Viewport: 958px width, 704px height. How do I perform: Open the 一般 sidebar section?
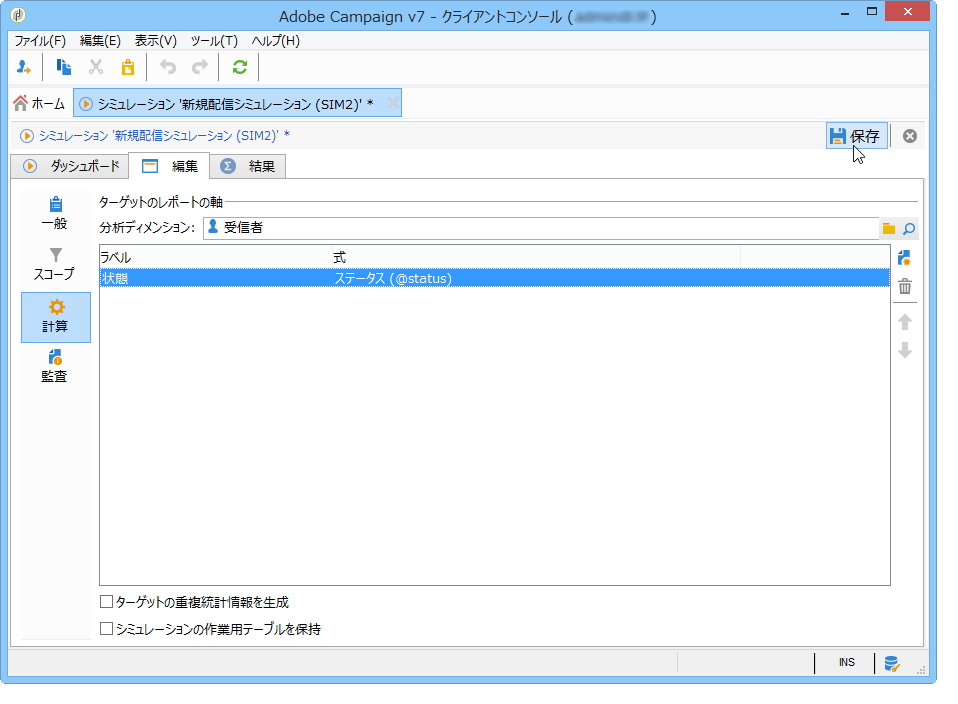click(55, 213)
